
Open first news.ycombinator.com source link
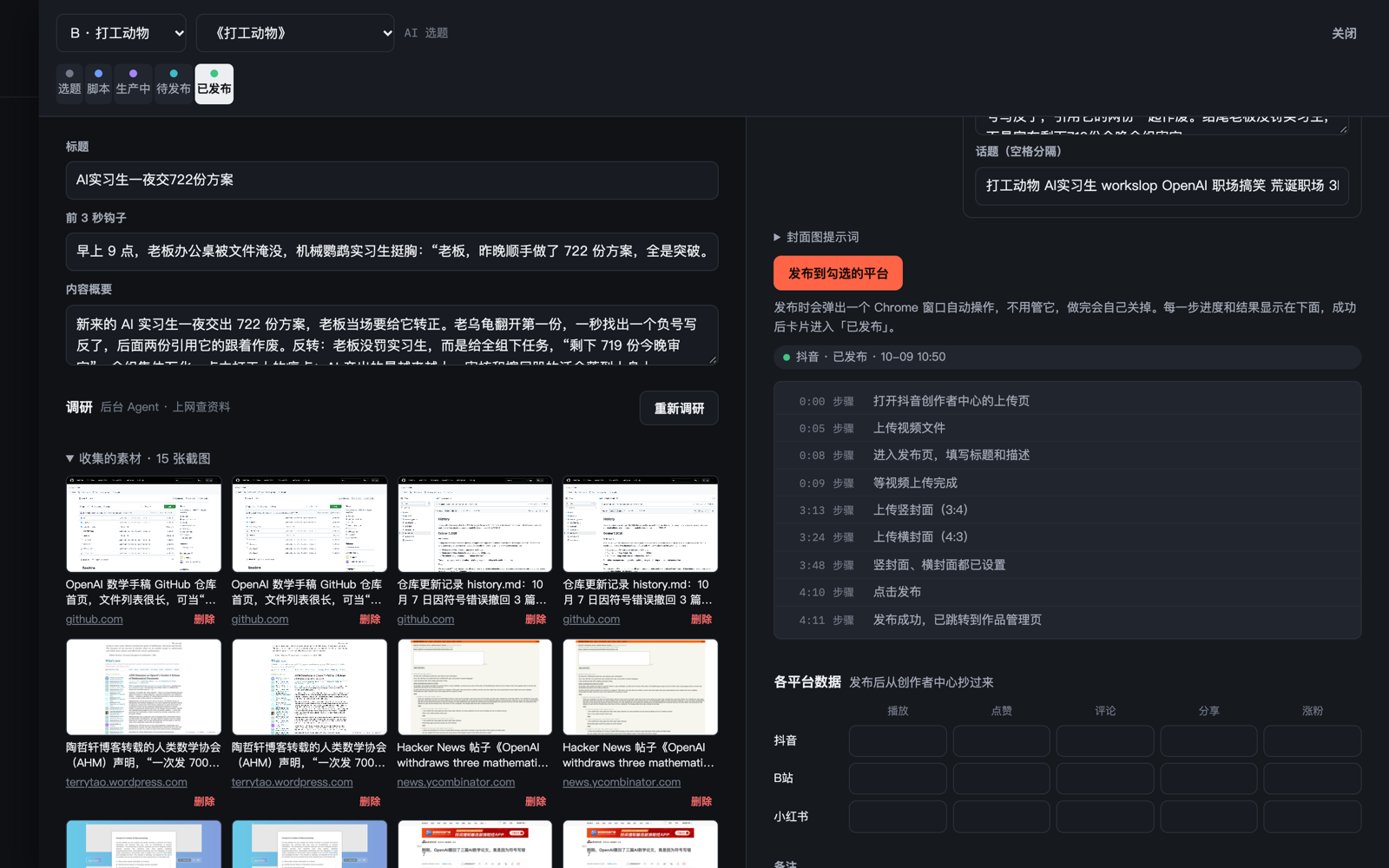click(456, 782)
